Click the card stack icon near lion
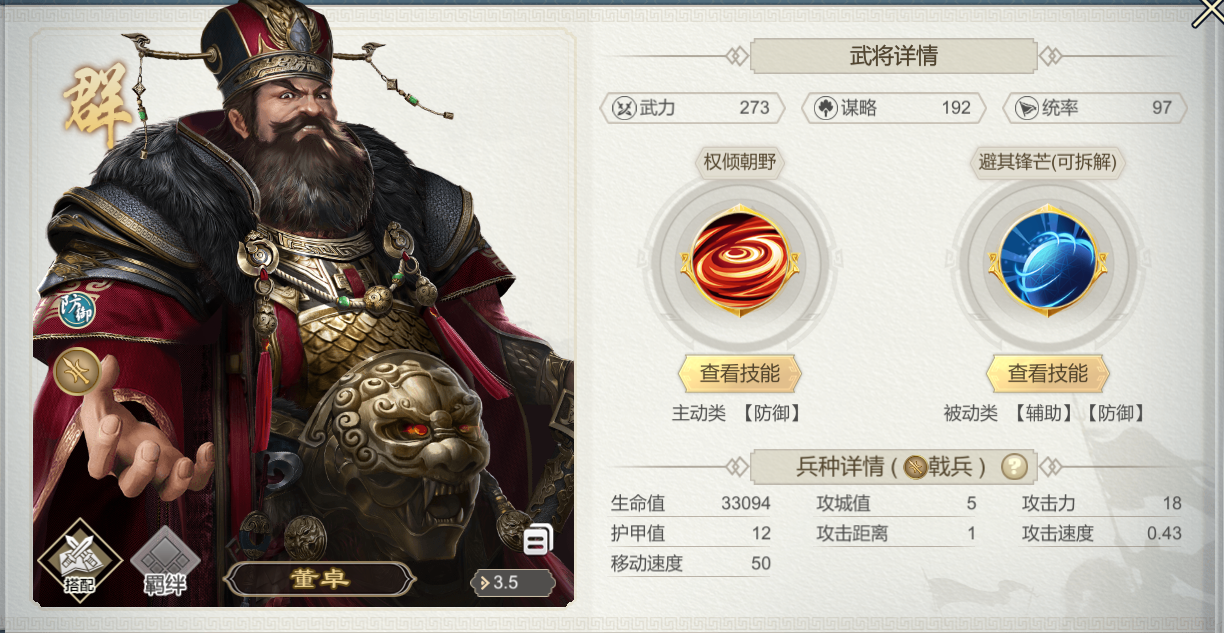This screenshot has height=633, width=1224. 538,540
